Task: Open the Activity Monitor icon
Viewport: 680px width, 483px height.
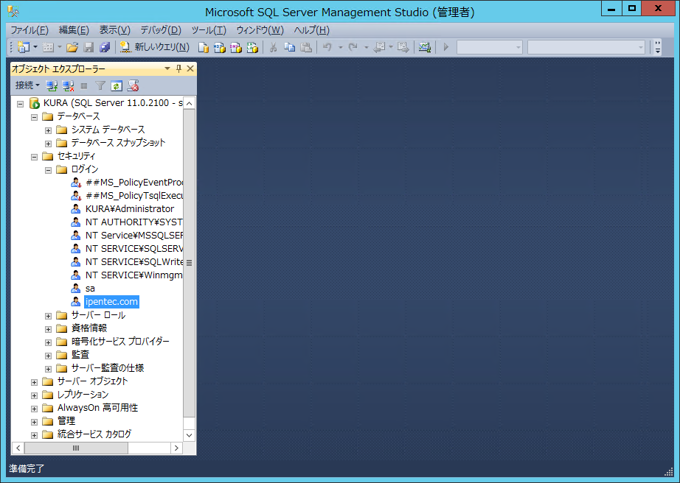Action: click(425, 47)
